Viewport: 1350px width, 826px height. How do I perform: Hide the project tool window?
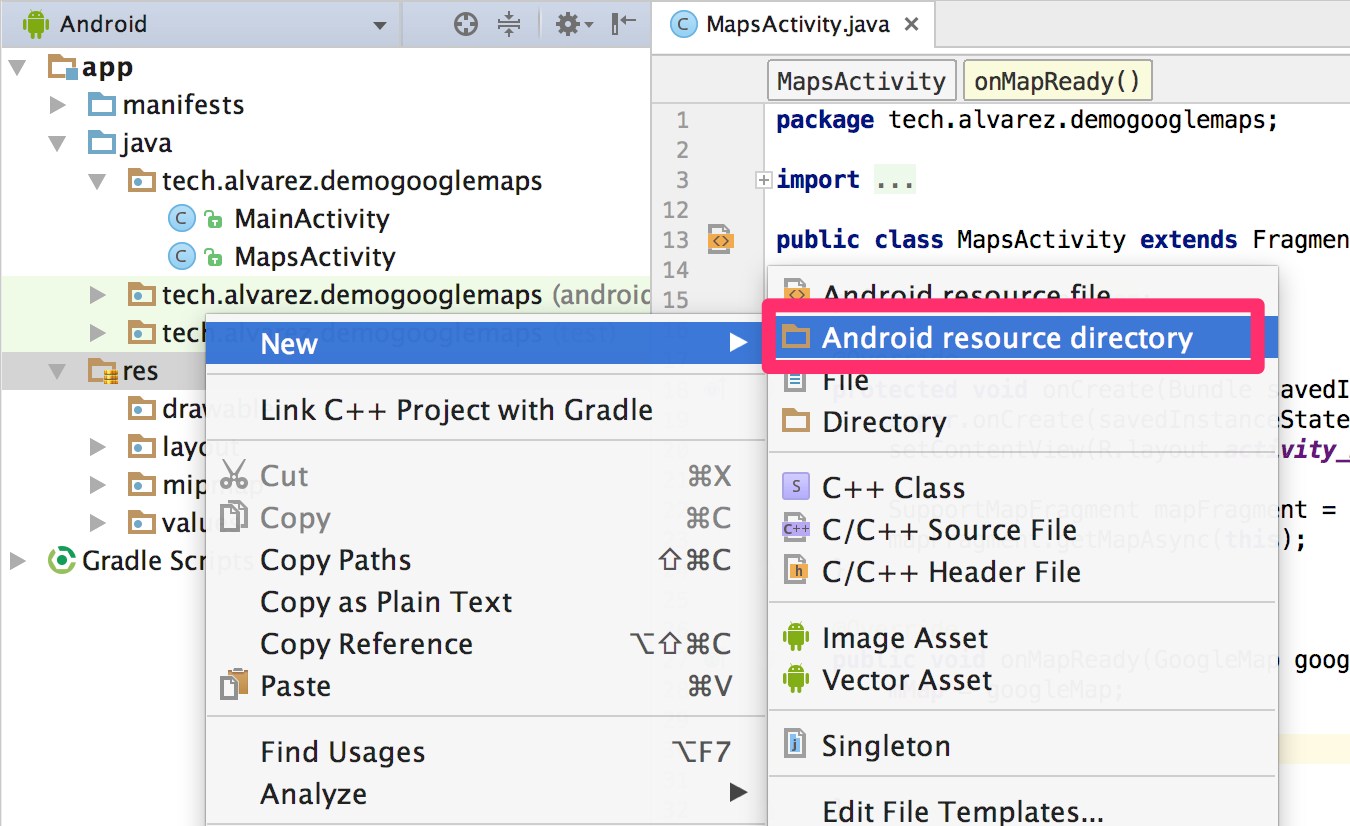click(623, 24)
